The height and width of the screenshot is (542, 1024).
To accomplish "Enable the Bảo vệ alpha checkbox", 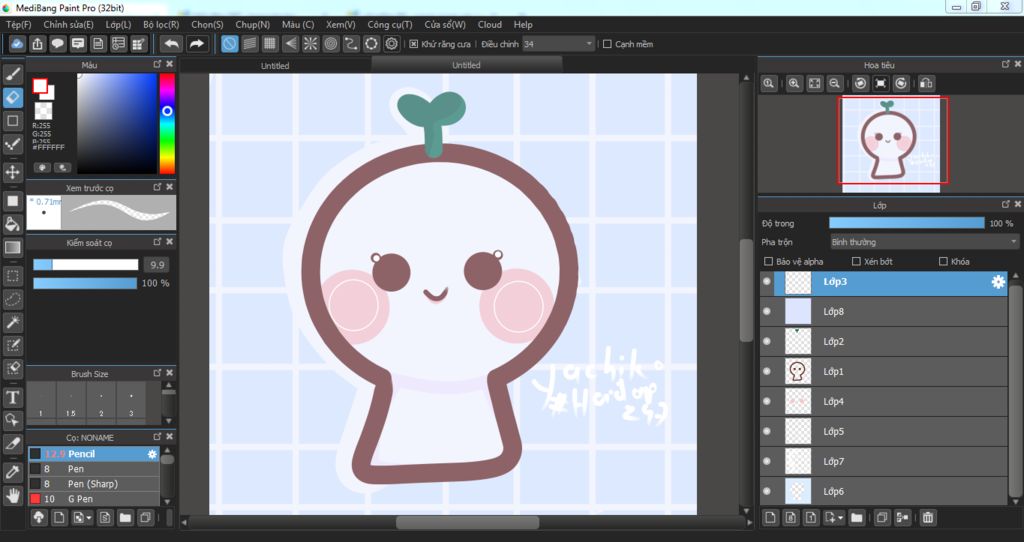I will point(769,261).
